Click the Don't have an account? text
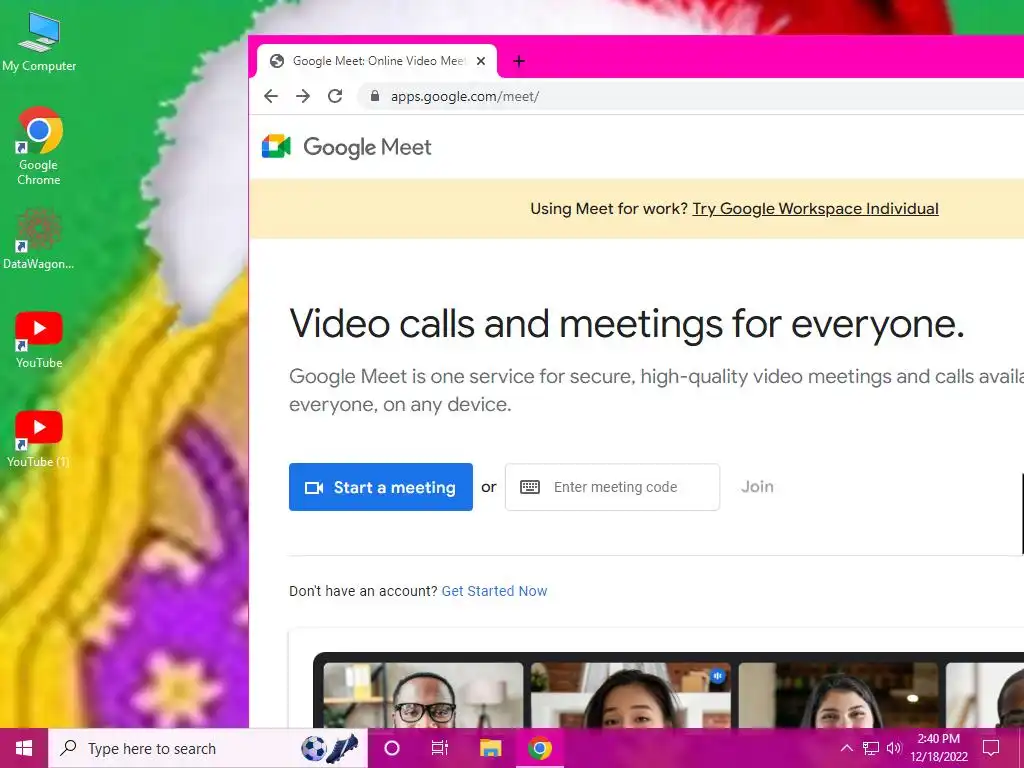1024x768 pixels. pos(363,591)
